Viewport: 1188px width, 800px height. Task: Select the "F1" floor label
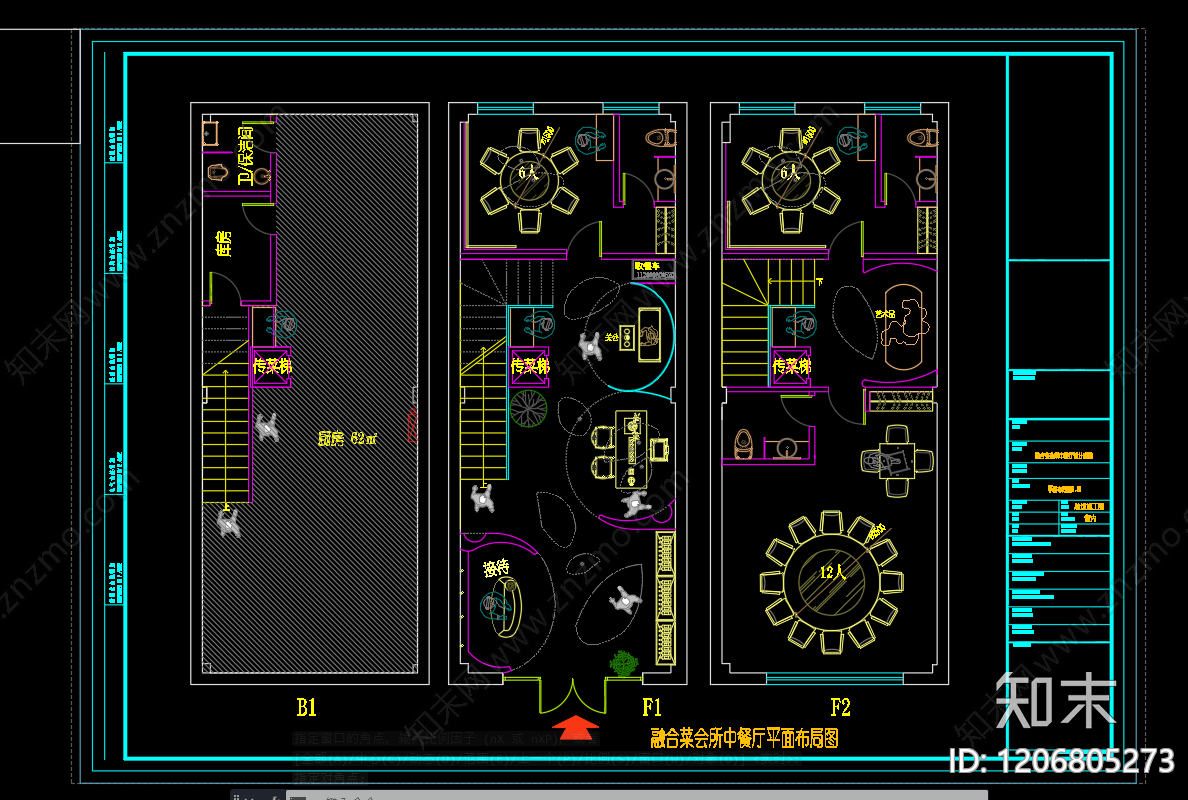tap(652, 708)
